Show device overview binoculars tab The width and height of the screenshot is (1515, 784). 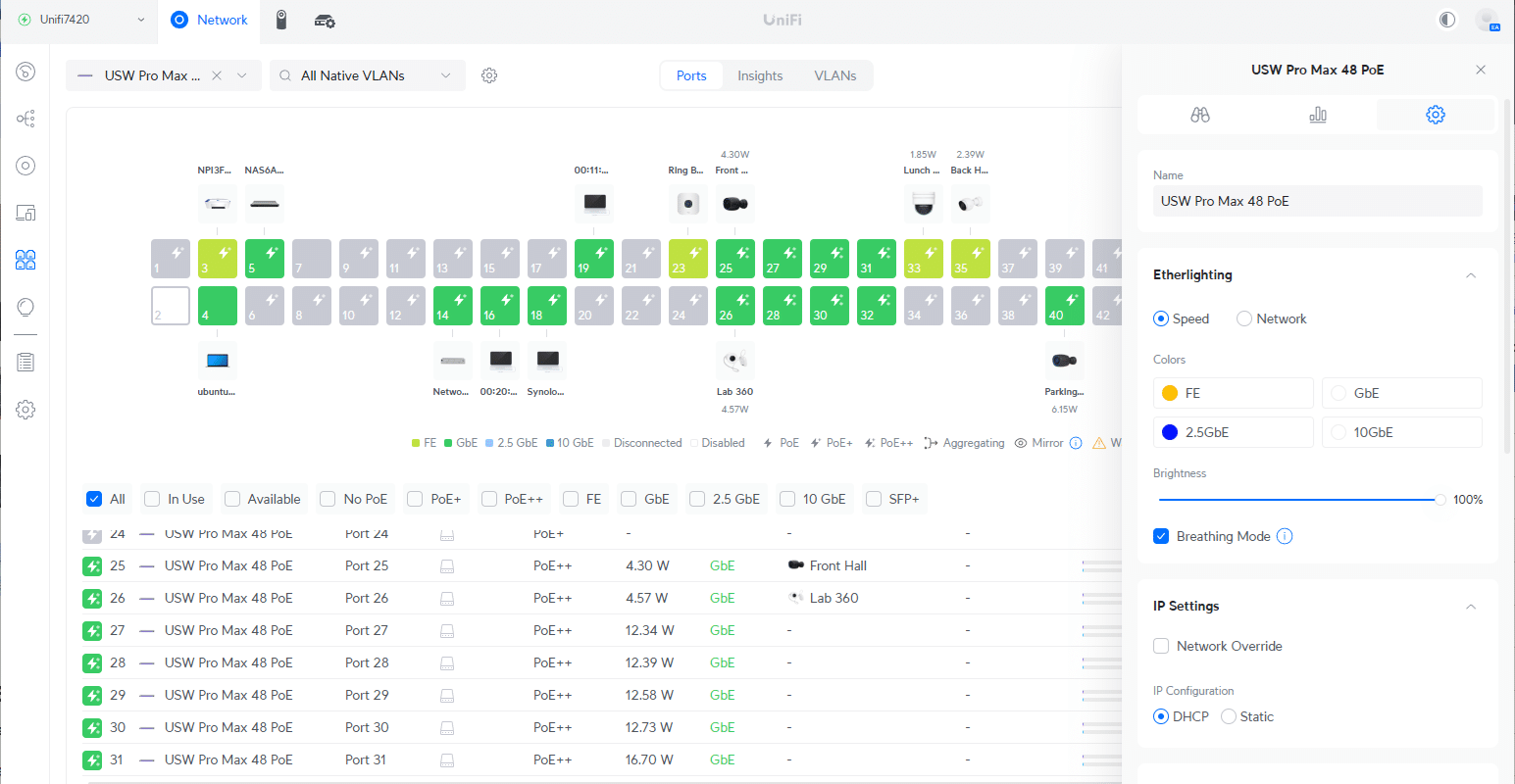click(1200, 115)
